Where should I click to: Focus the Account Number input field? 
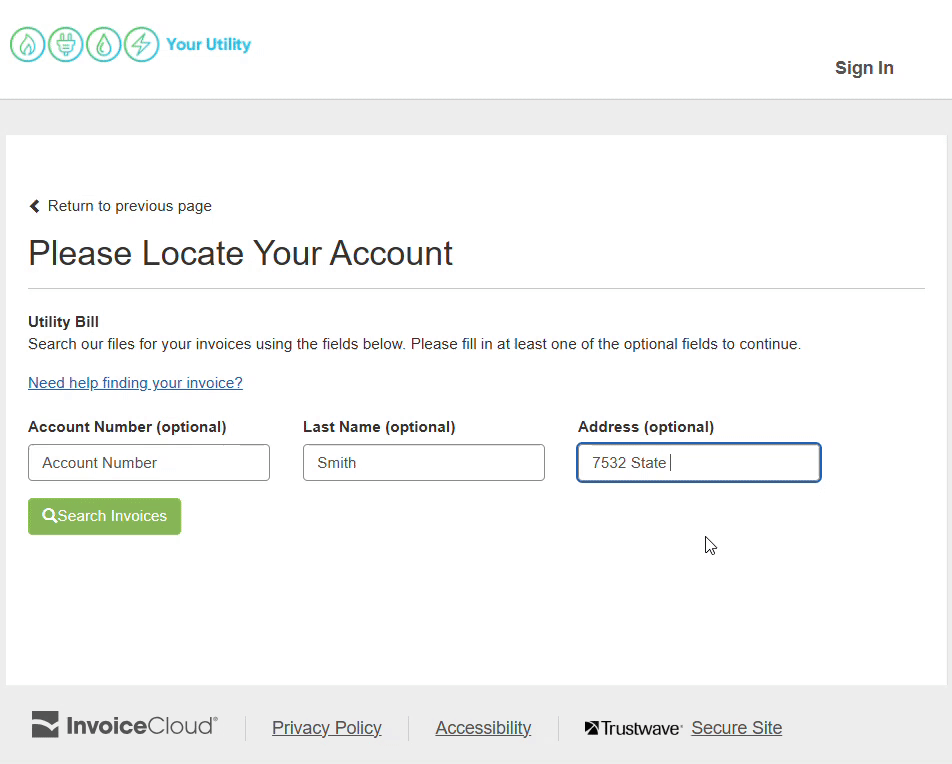click(x=149, y=463)
